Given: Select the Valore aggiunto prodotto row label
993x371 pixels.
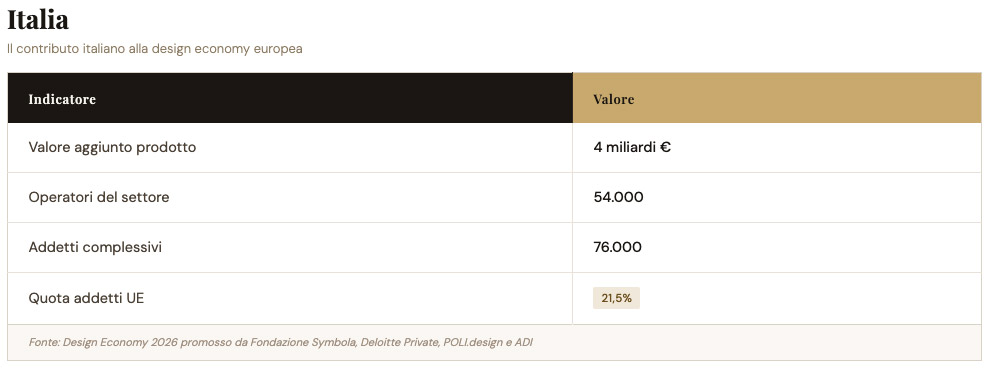Looking at the screenshot, I should (x=112, y=148).
